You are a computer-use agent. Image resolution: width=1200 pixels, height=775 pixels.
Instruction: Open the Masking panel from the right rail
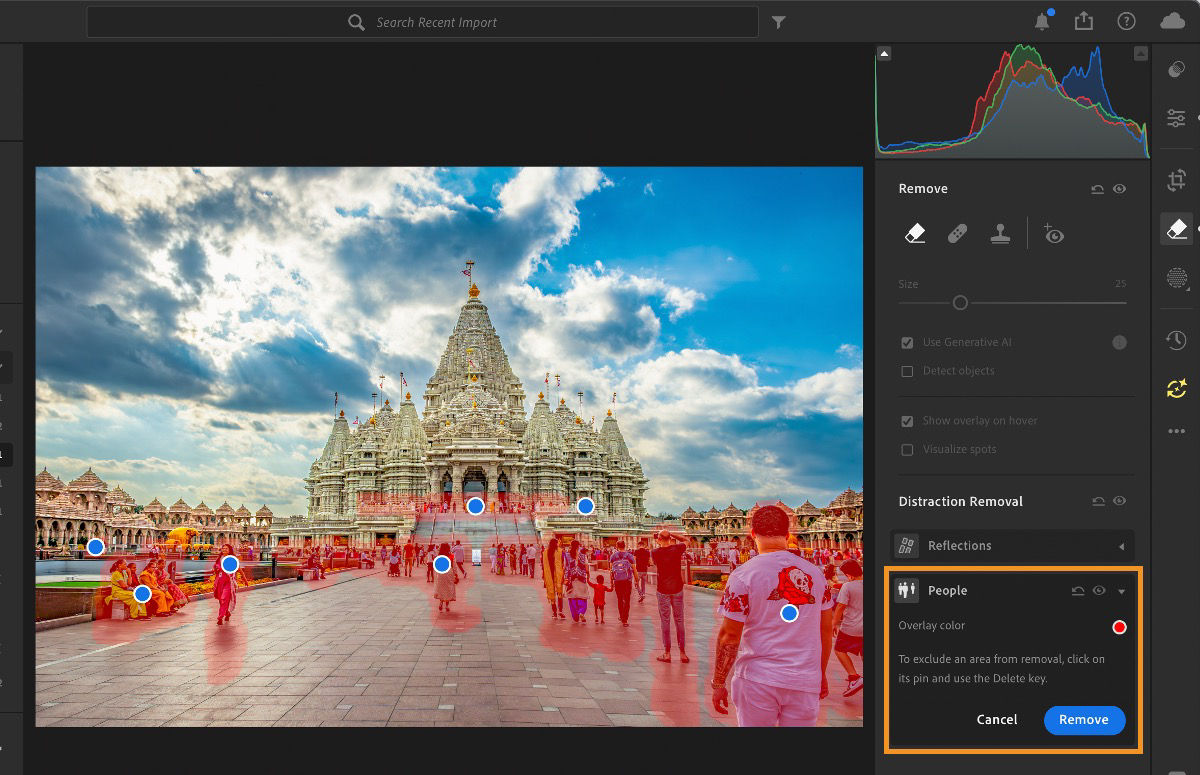pos(1176,278)
